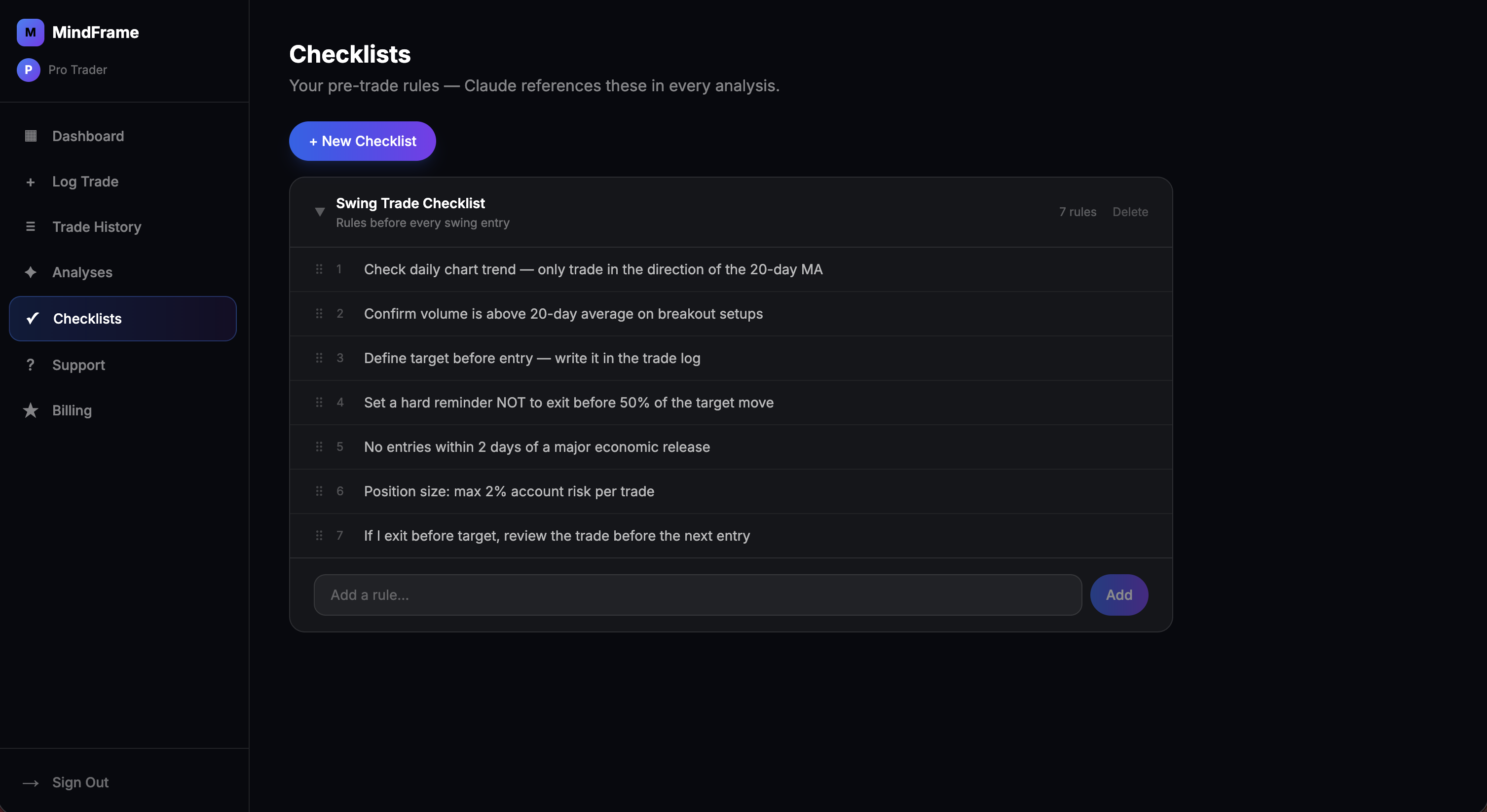Click drag handle of rule 1
1487x812 pixels.
click(319, 269)
